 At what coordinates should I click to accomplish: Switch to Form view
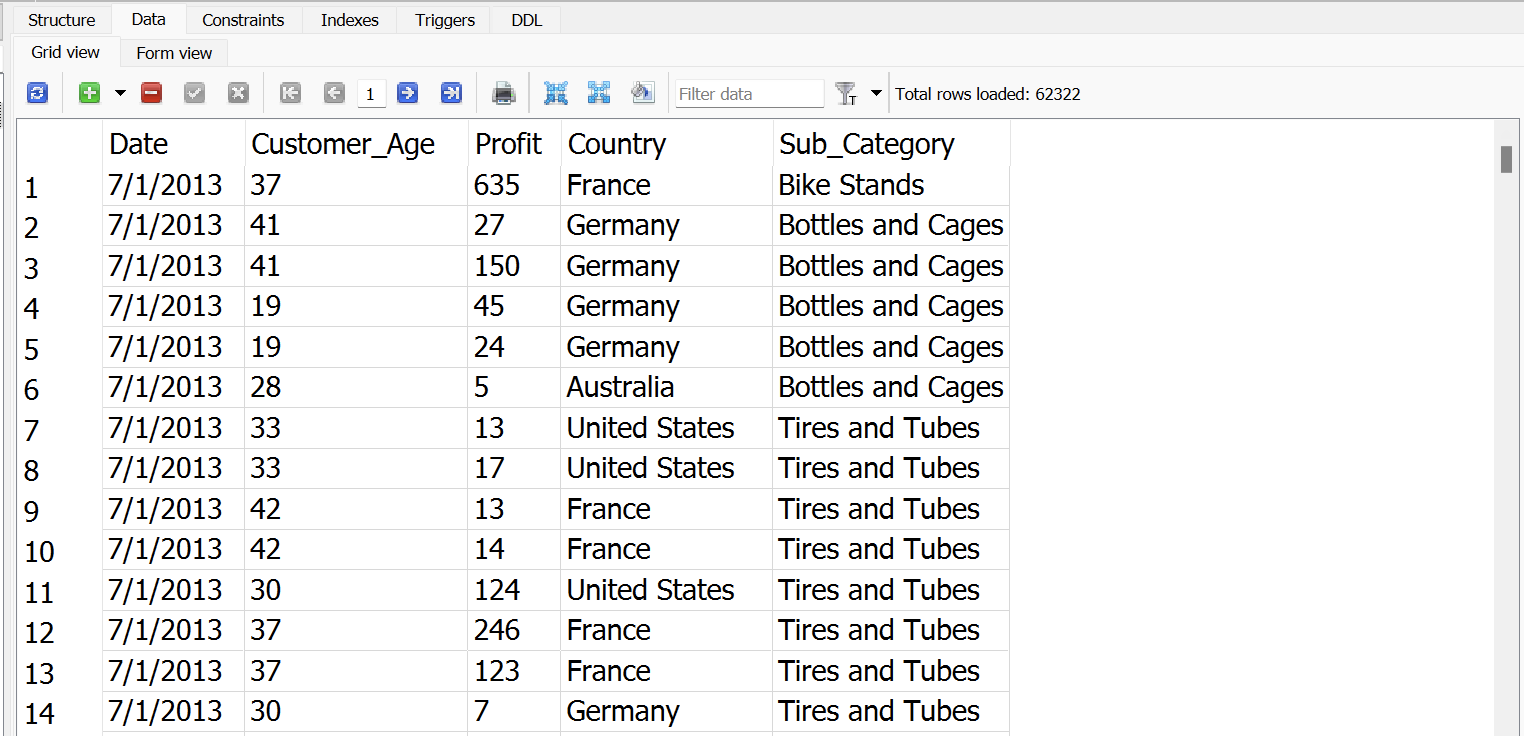[174, 52]
